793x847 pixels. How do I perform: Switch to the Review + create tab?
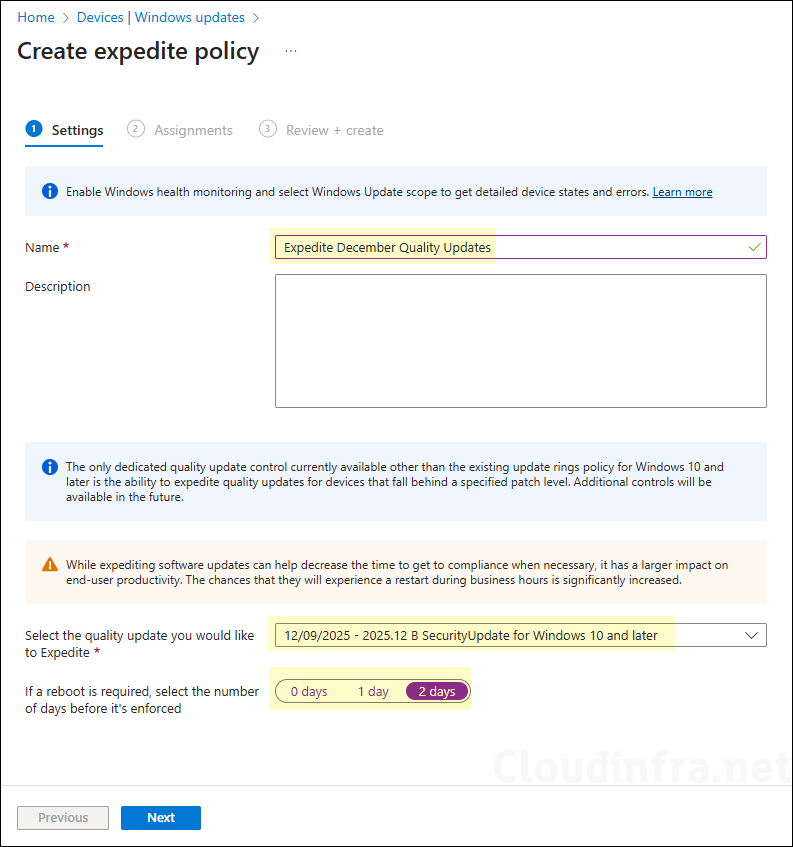334,129
